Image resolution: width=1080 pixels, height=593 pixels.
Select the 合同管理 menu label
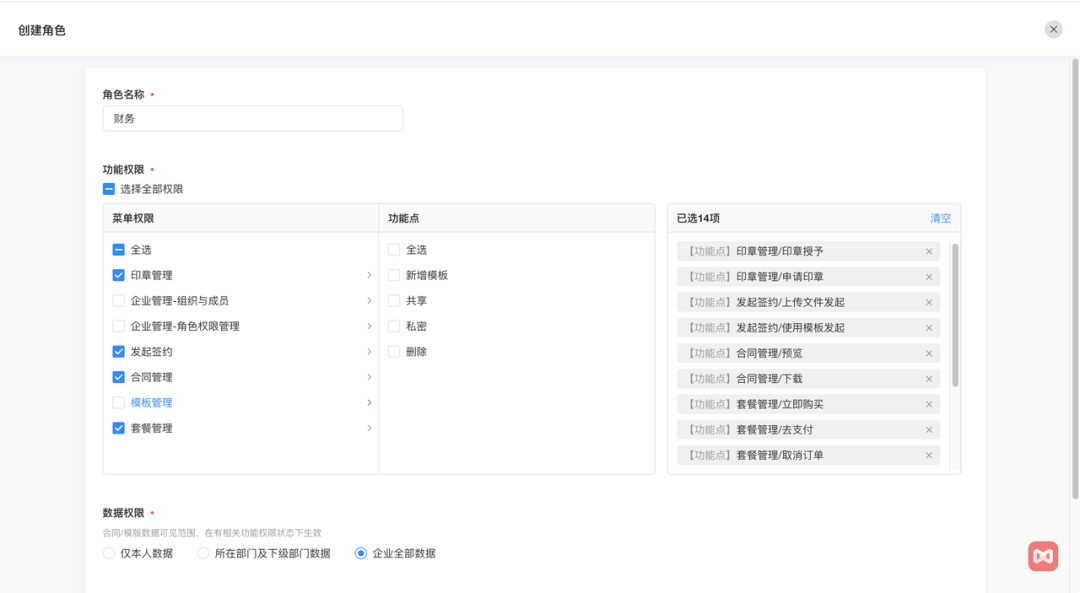coord(152,377)
